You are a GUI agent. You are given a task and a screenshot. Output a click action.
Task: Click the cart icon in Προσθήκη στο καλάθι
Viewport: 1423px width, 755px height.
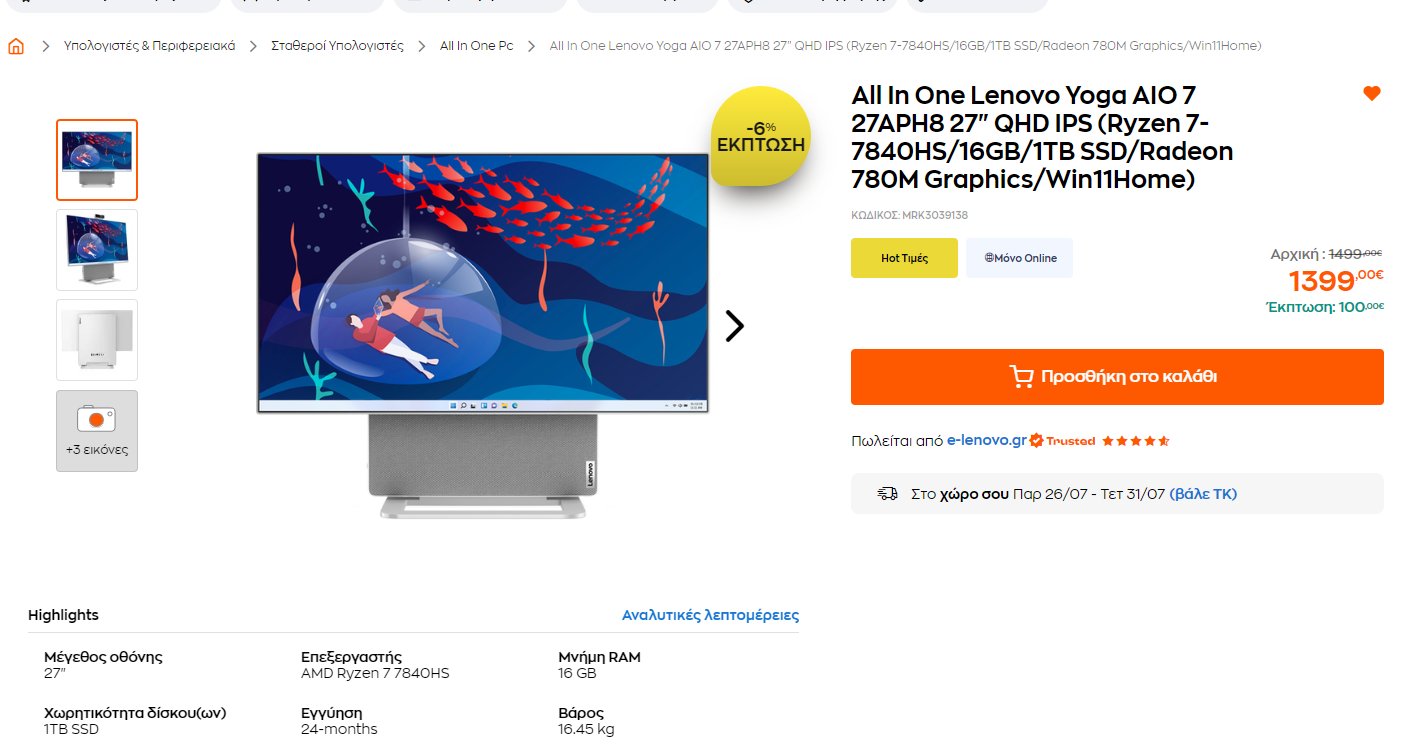[1022, 377]
